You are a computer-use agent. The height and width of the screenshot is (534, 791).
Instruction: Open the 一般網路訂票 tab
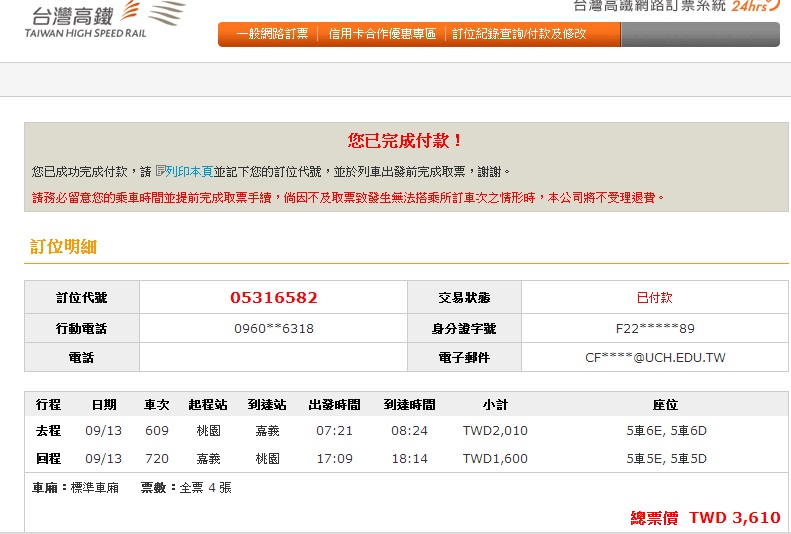pyautogui.click(x=272, y=35)
